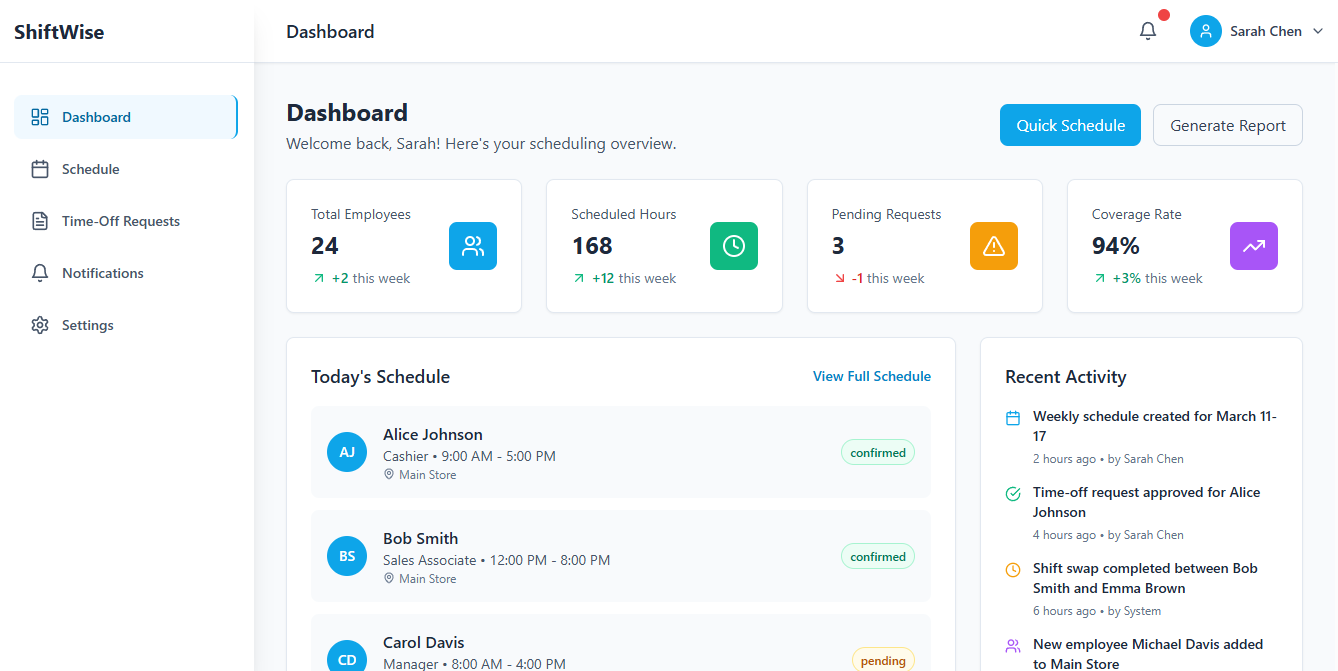Click the Pending Requests value 3
Screen dimensions: 1338x671
[838, 246]
